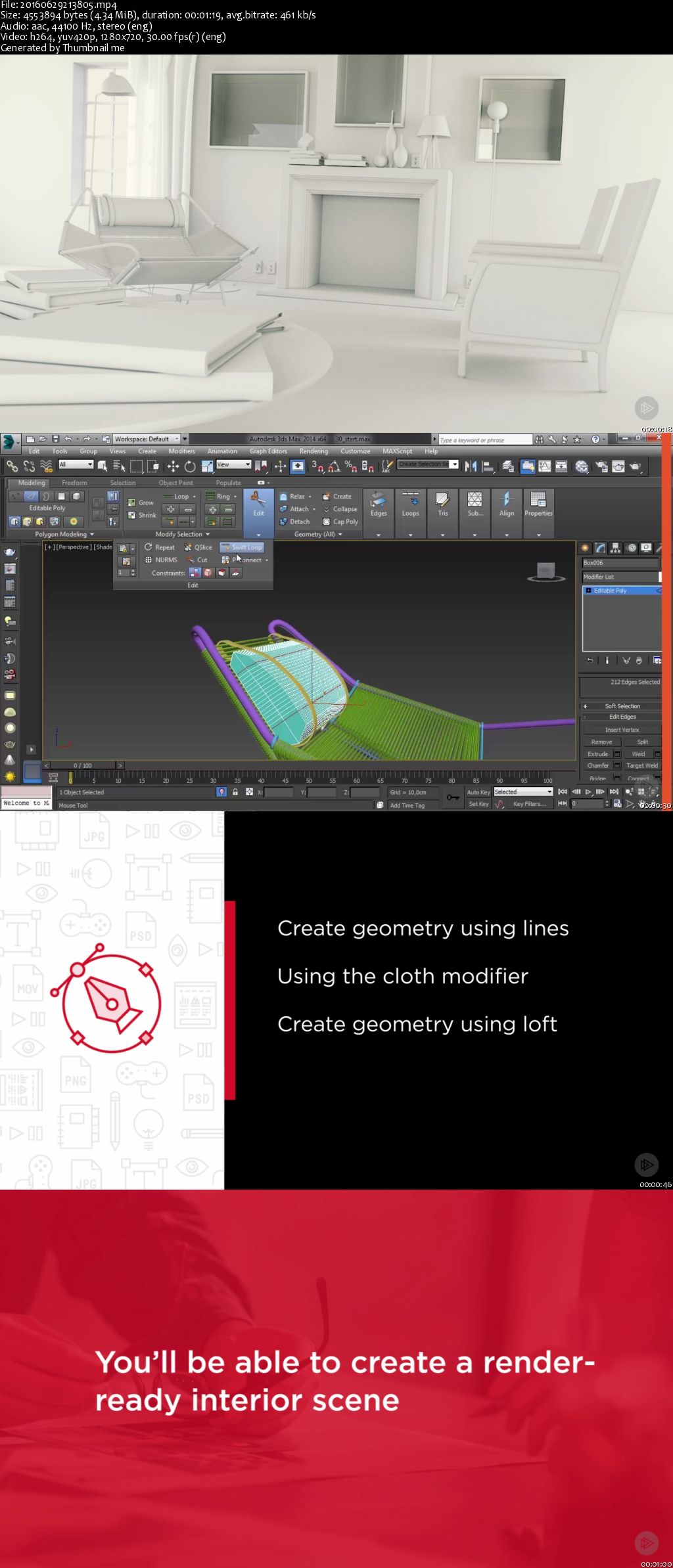Open the Hierarchy tab in command panel
673x1568 pixels.
[616, 548]
